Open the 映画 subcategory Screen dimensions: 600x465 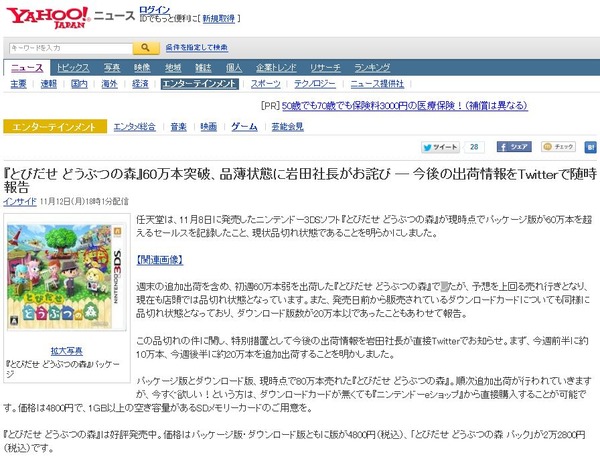pyautogui.click(x=209, y=127)
